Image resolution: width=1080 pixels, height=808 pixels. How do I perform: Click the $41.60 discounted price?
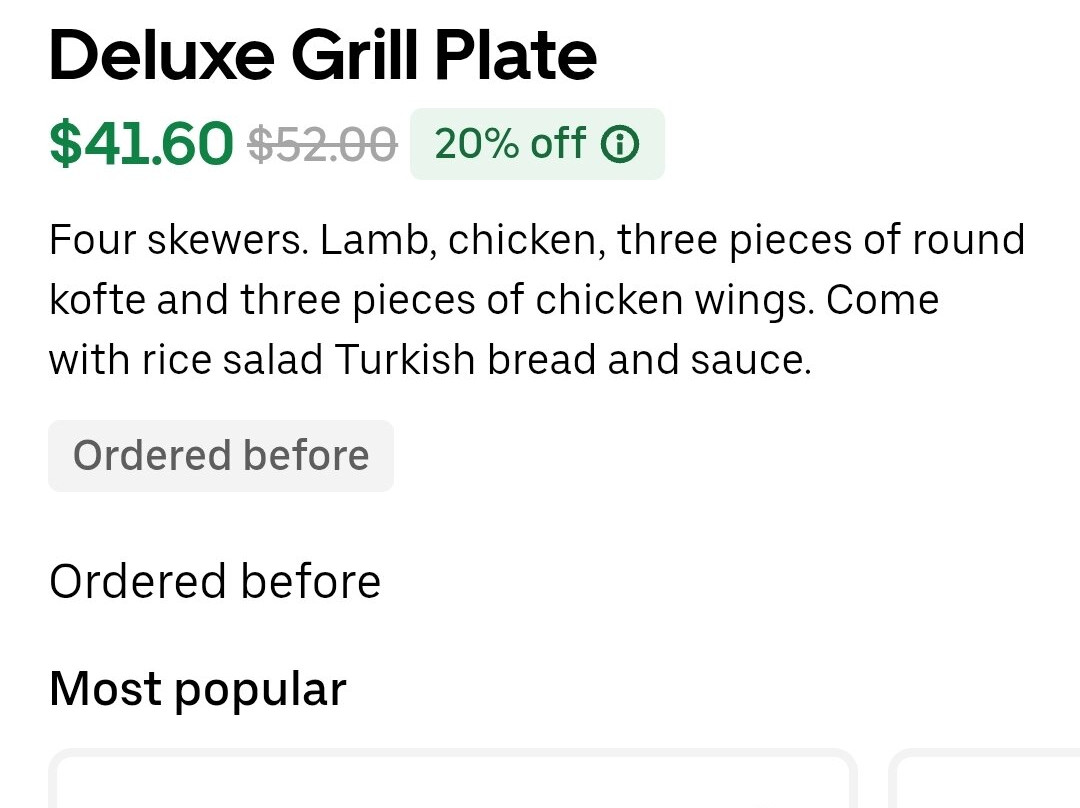pyautogui.click(x=141, y=143)
